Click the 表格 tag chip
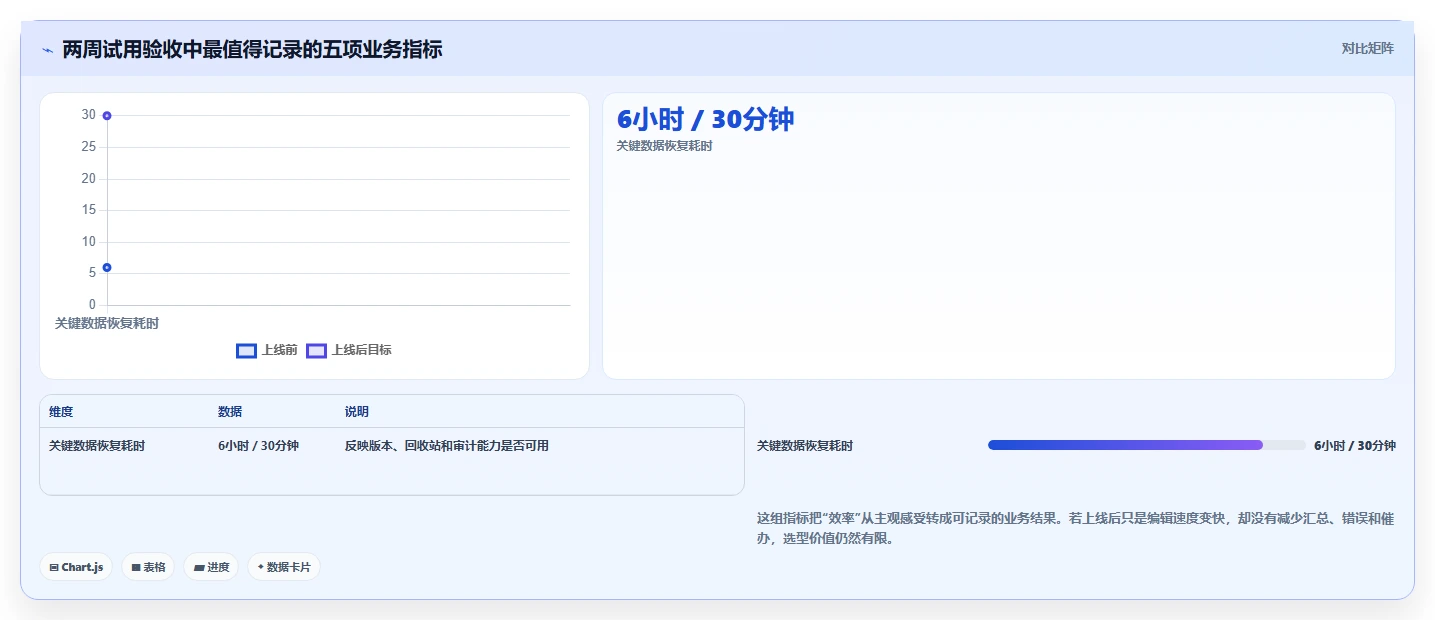 pyautogui.click(x=148, y=567)
